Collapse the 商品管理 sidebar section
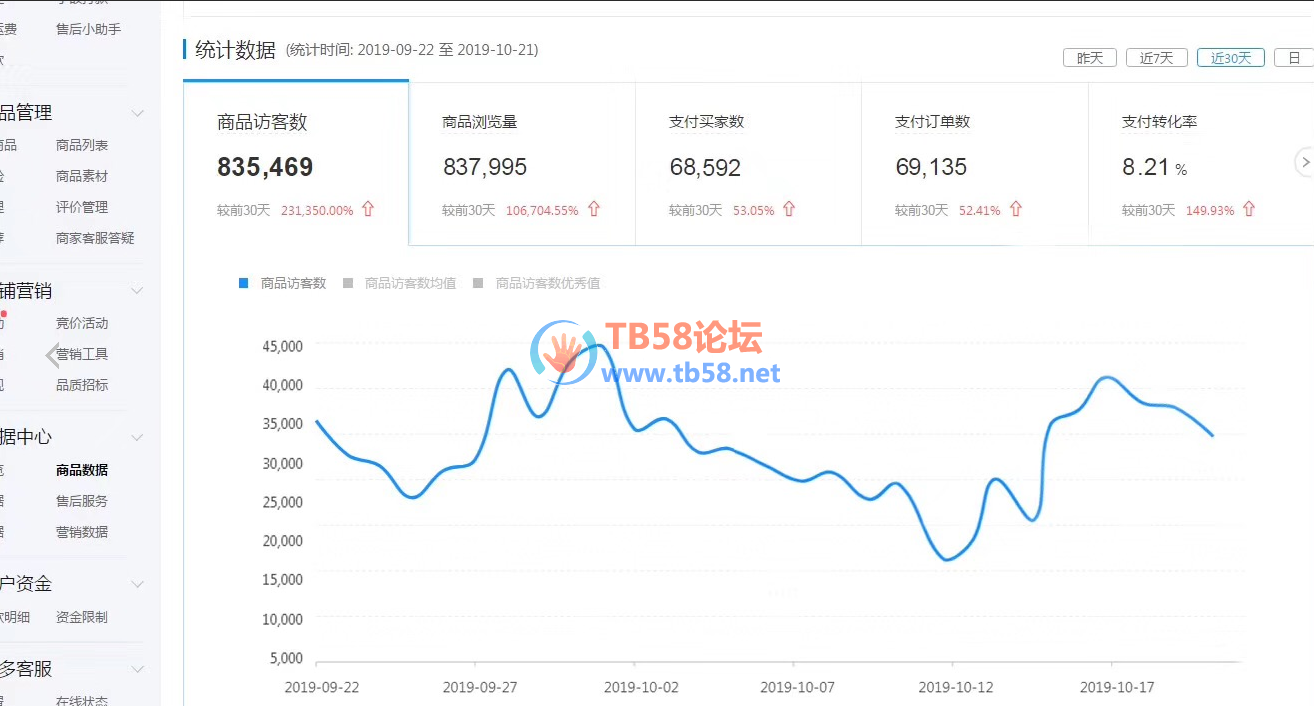Image resolution: width=1314 pixels, height=706 pixels. point(137,113)
